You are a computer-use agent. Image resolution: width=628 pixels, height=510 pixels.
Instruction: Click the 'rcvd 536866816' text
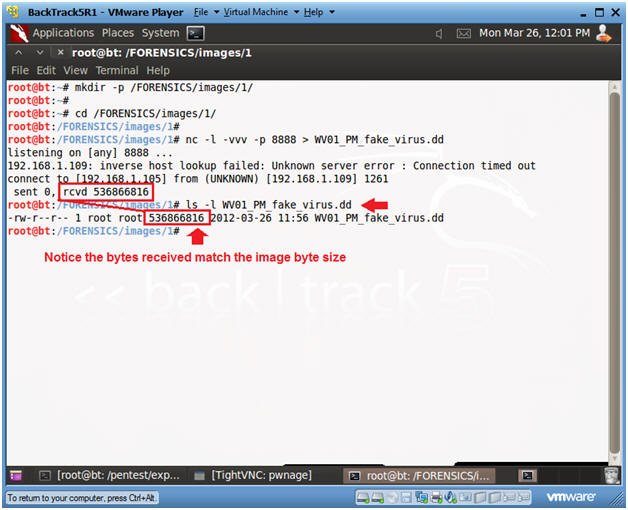tap(106, 192)
